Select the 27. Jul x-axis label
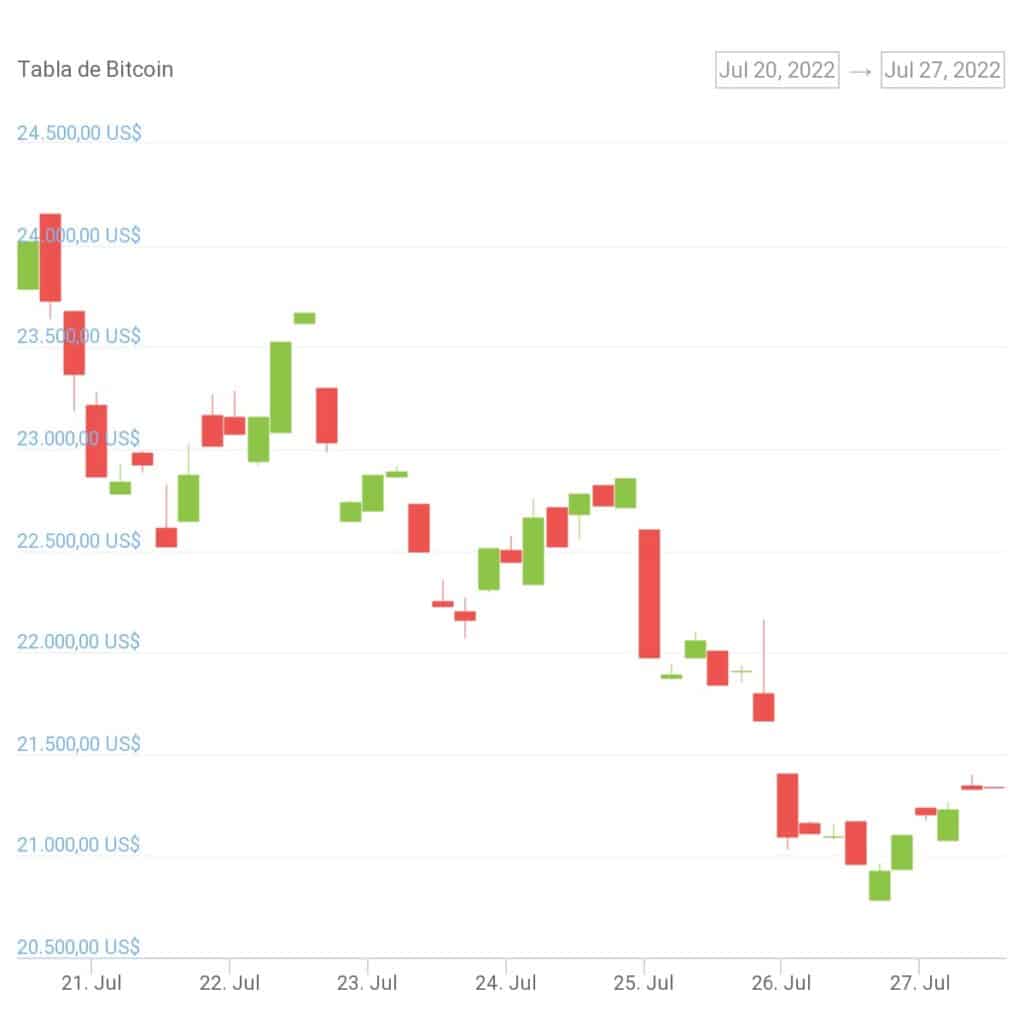The image size is (1024, 1024). pos(921,984)
